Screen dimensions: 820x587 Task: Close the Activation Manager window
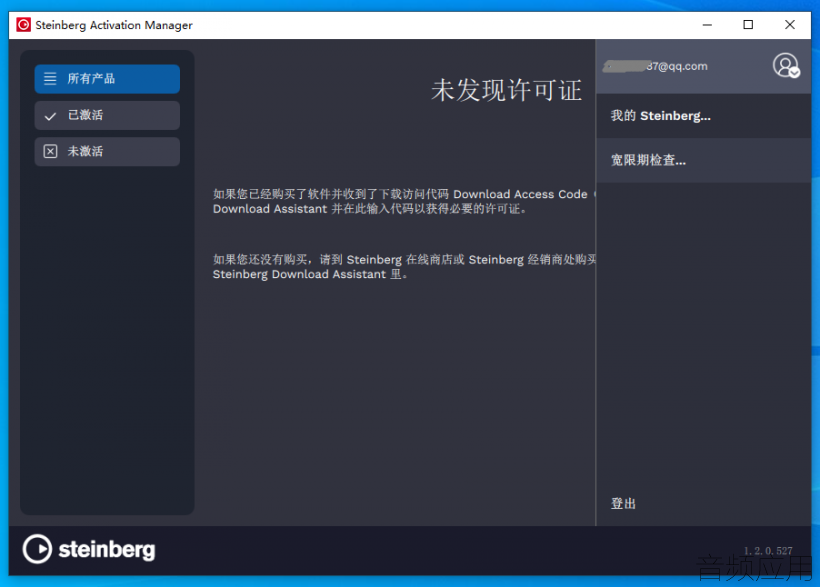pos(790,25)
